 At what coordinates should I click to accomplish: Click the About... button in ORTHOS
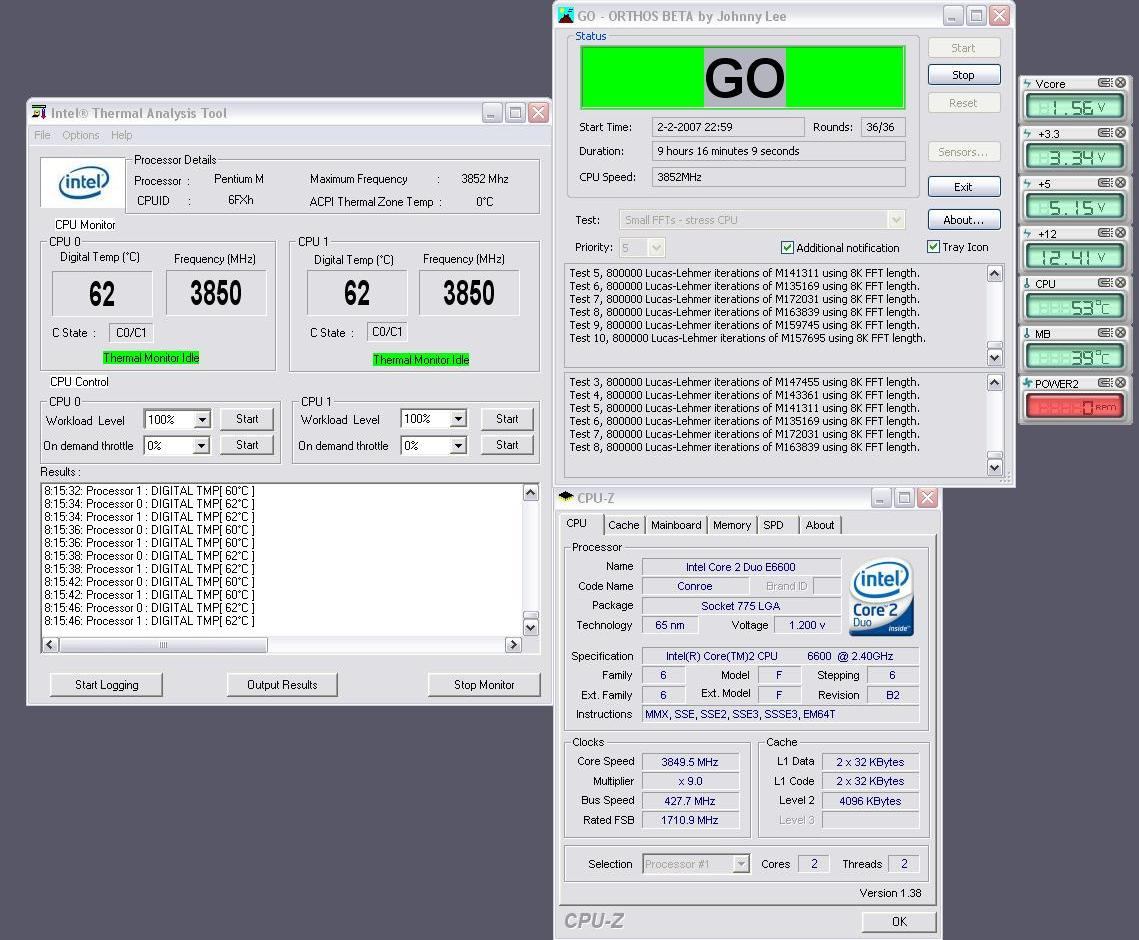(x=963, y=220)
